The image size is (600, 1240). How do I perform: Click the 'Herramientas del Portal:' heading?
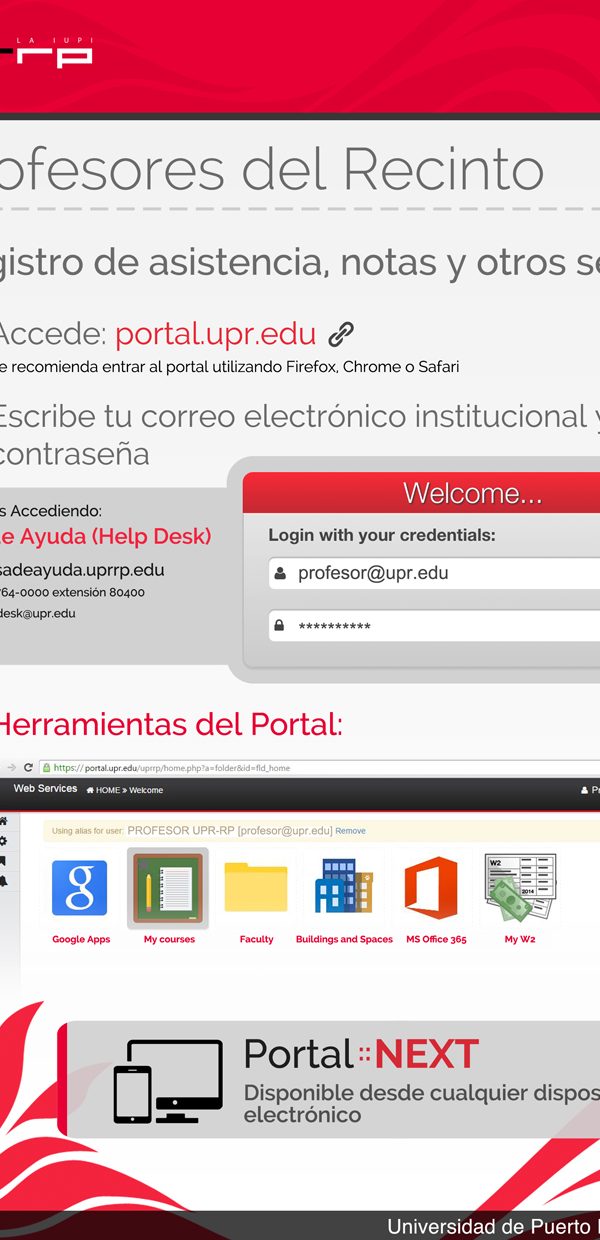tap(171, 723)
